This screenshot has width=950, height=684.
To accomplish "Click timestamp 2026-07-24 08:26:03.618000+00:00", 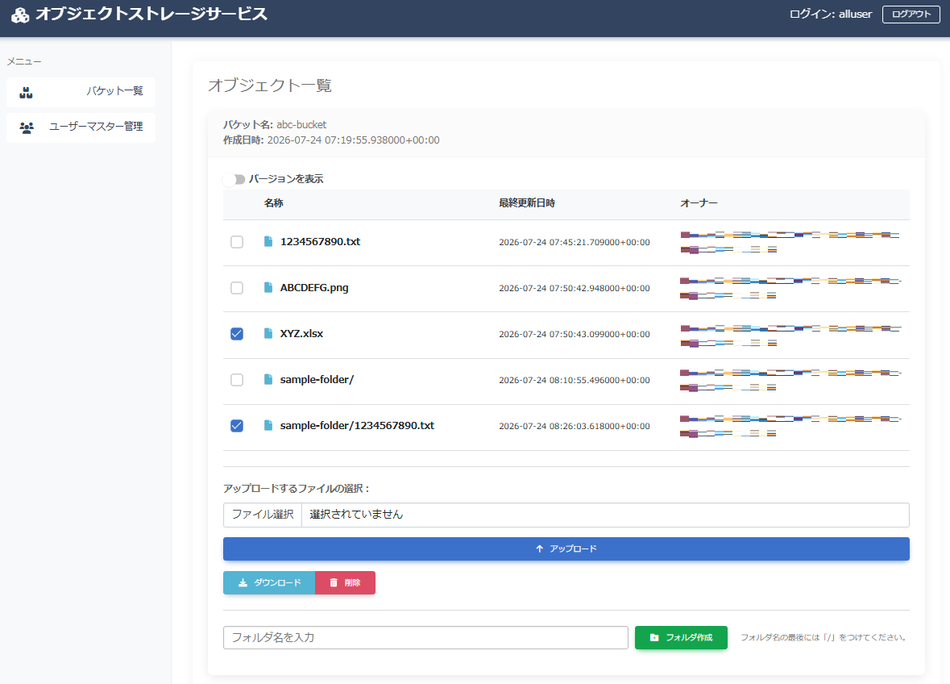I will pos(574,427).
